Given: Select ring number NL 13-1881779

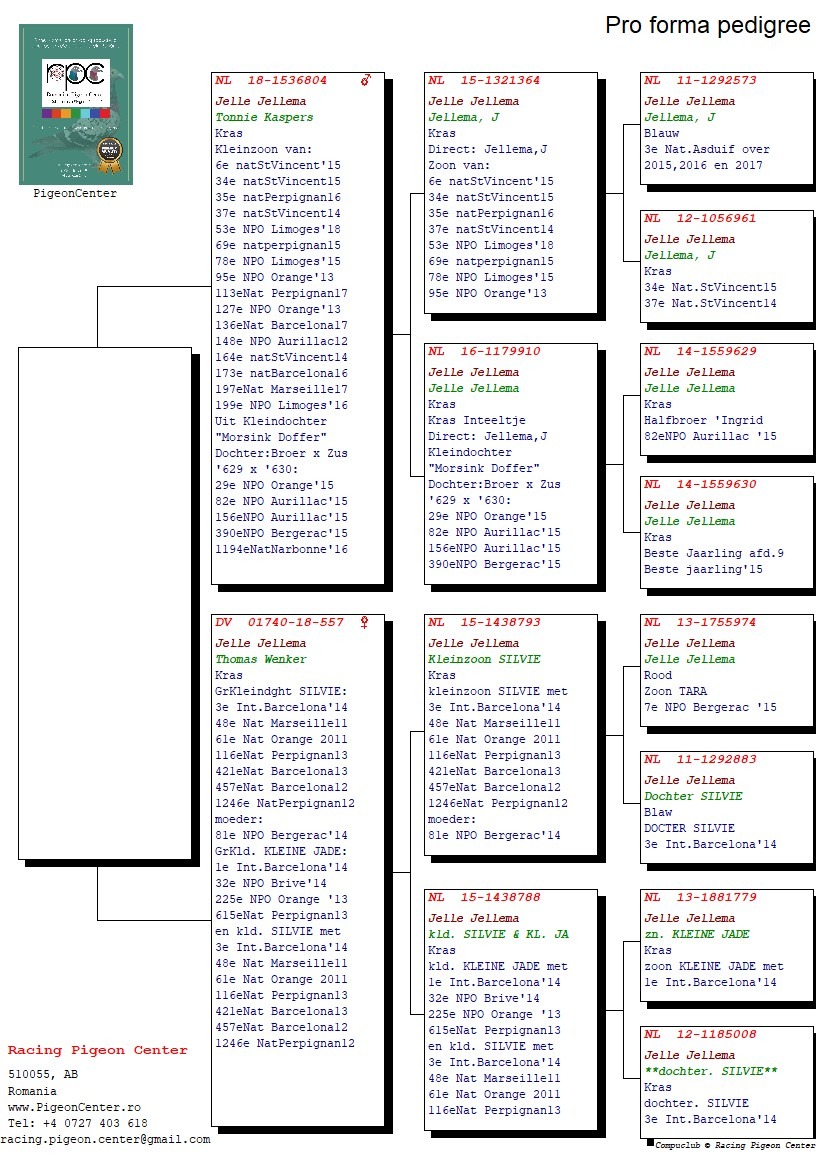Looking at the screenshot, I should [700, 897].
